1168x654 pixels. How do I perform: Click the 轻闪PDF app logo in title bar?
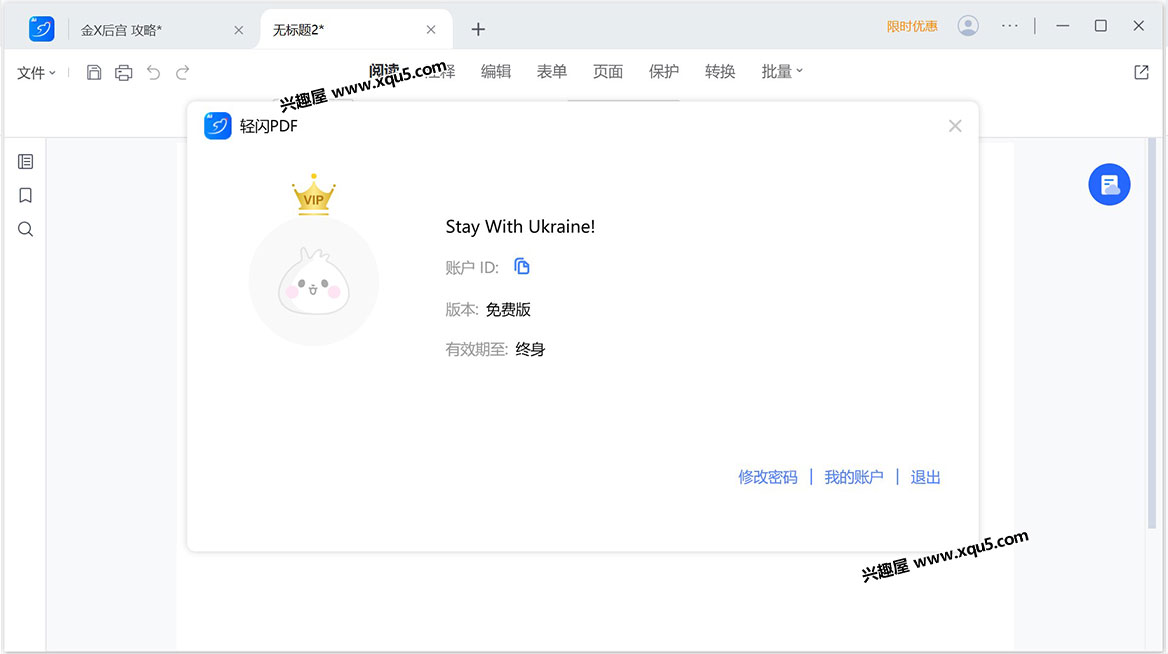coord(42,29)
